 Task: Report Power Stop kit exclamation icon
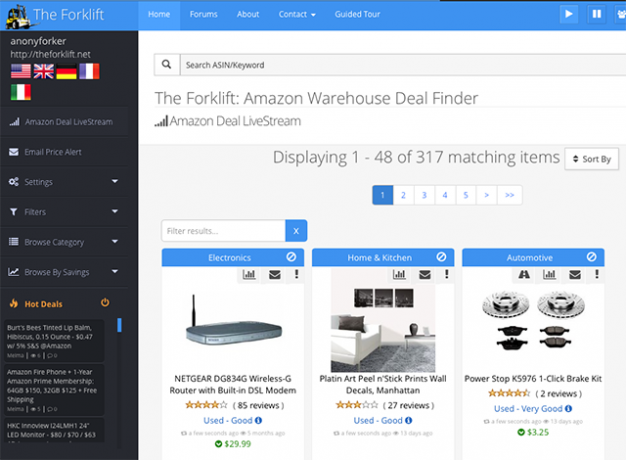coord(597,275)
